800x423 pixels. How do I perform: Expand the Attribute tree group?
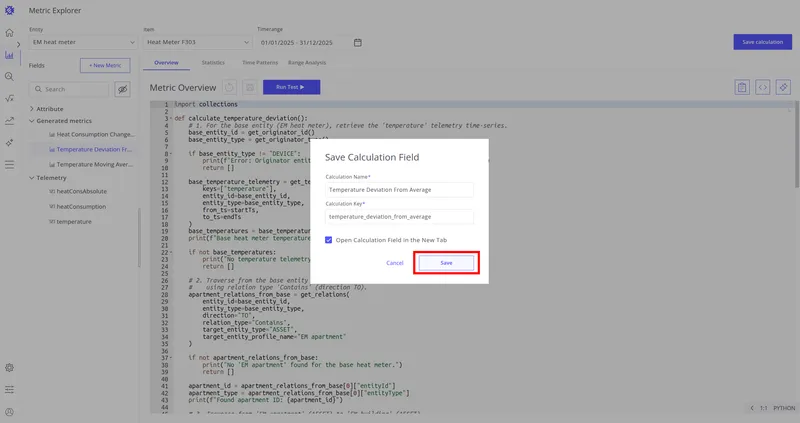click(32, 109)
